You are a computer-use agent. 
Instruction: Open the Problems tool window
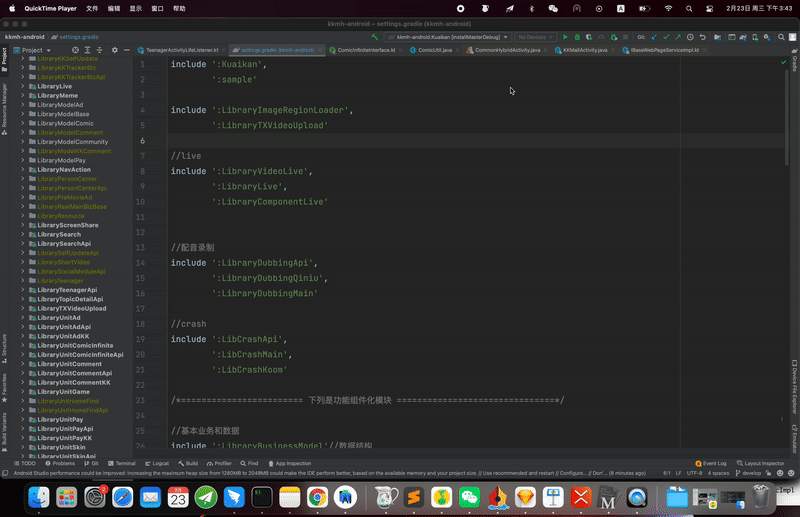(x=60, y=463)
